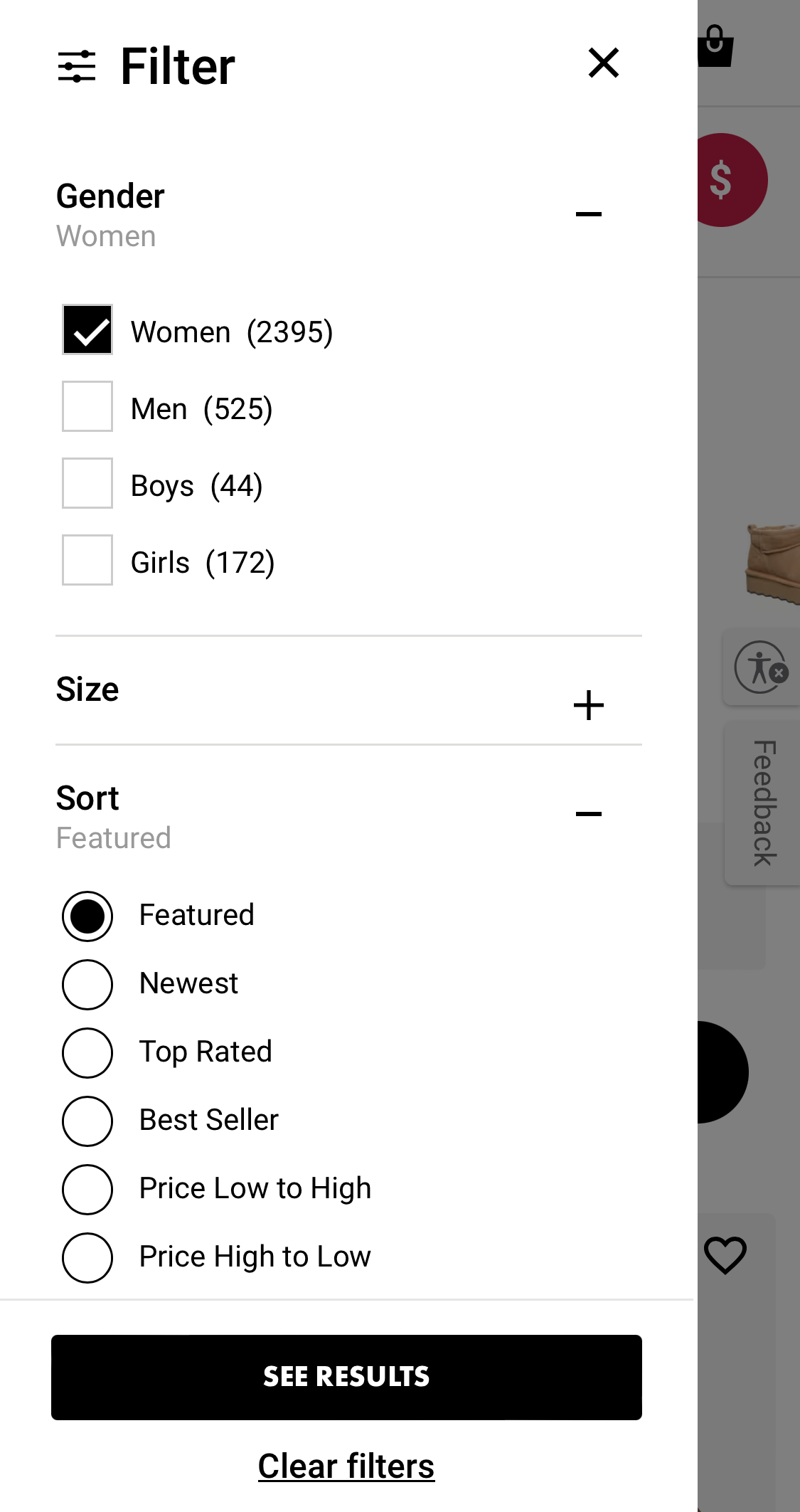Select Price Low to High sorting

point(87,1188)
